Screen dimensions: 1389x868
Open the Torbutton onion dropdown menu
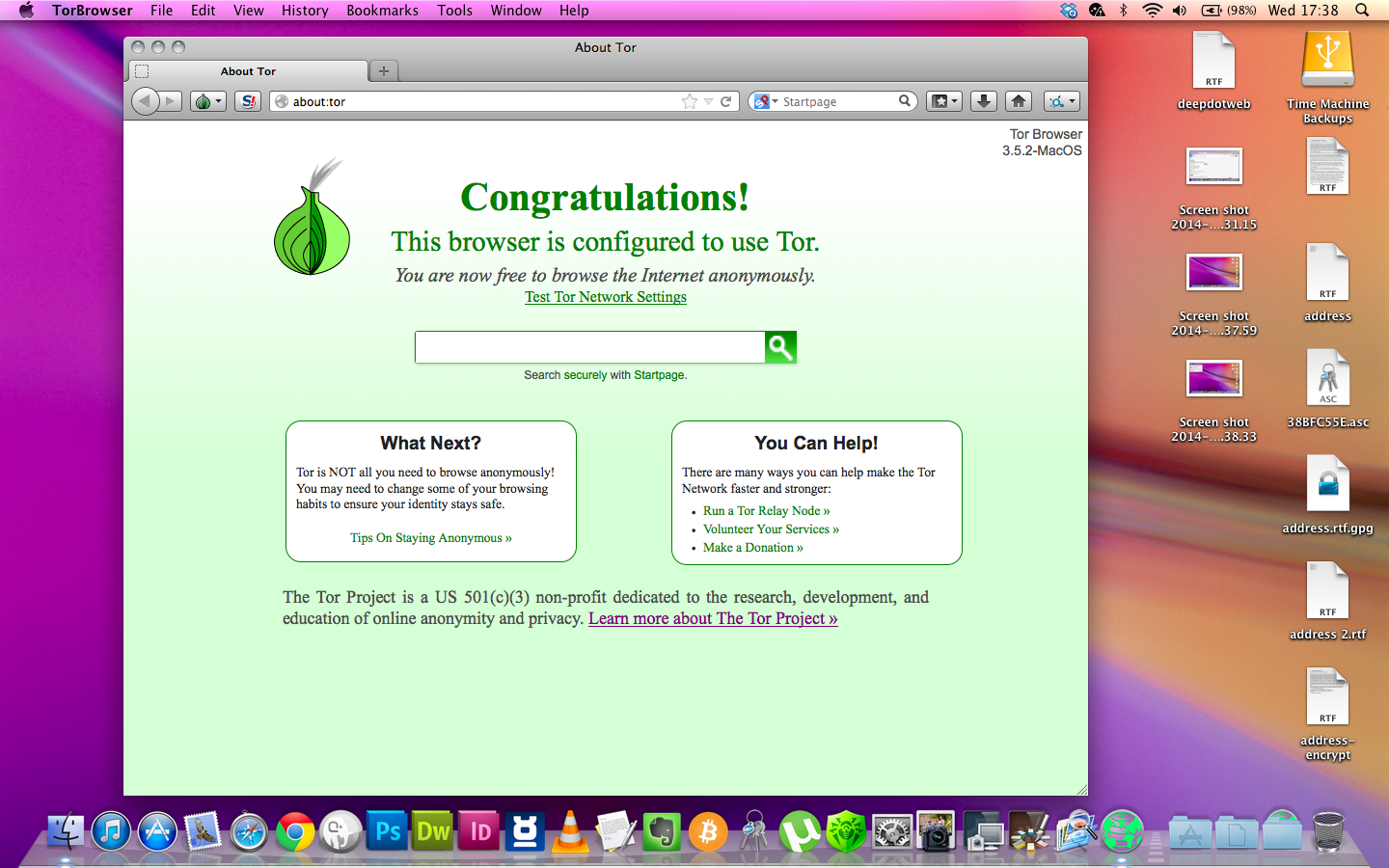point(207,101)
